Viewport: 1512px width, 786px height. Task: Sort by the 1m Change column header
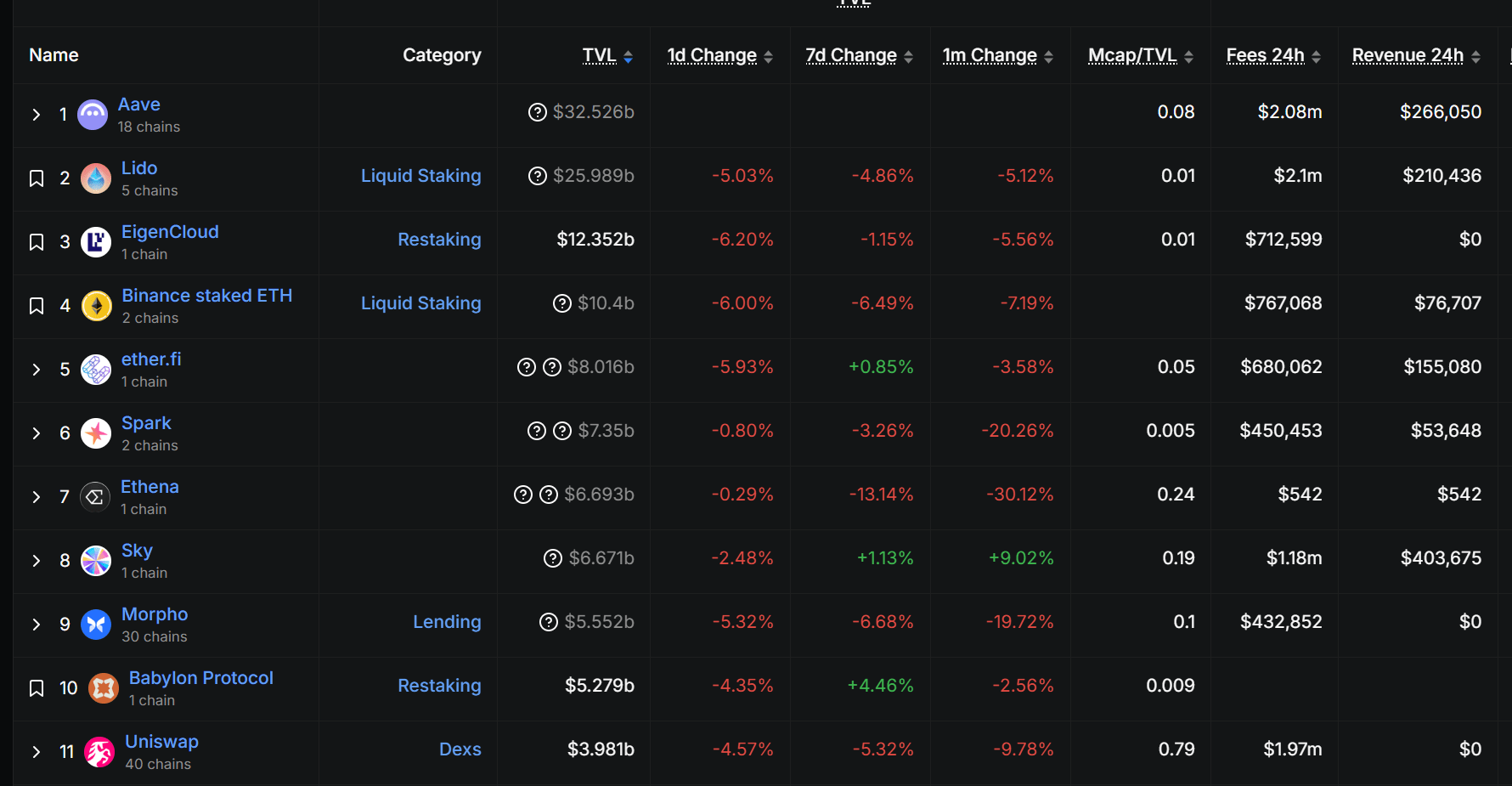[990, 55]
